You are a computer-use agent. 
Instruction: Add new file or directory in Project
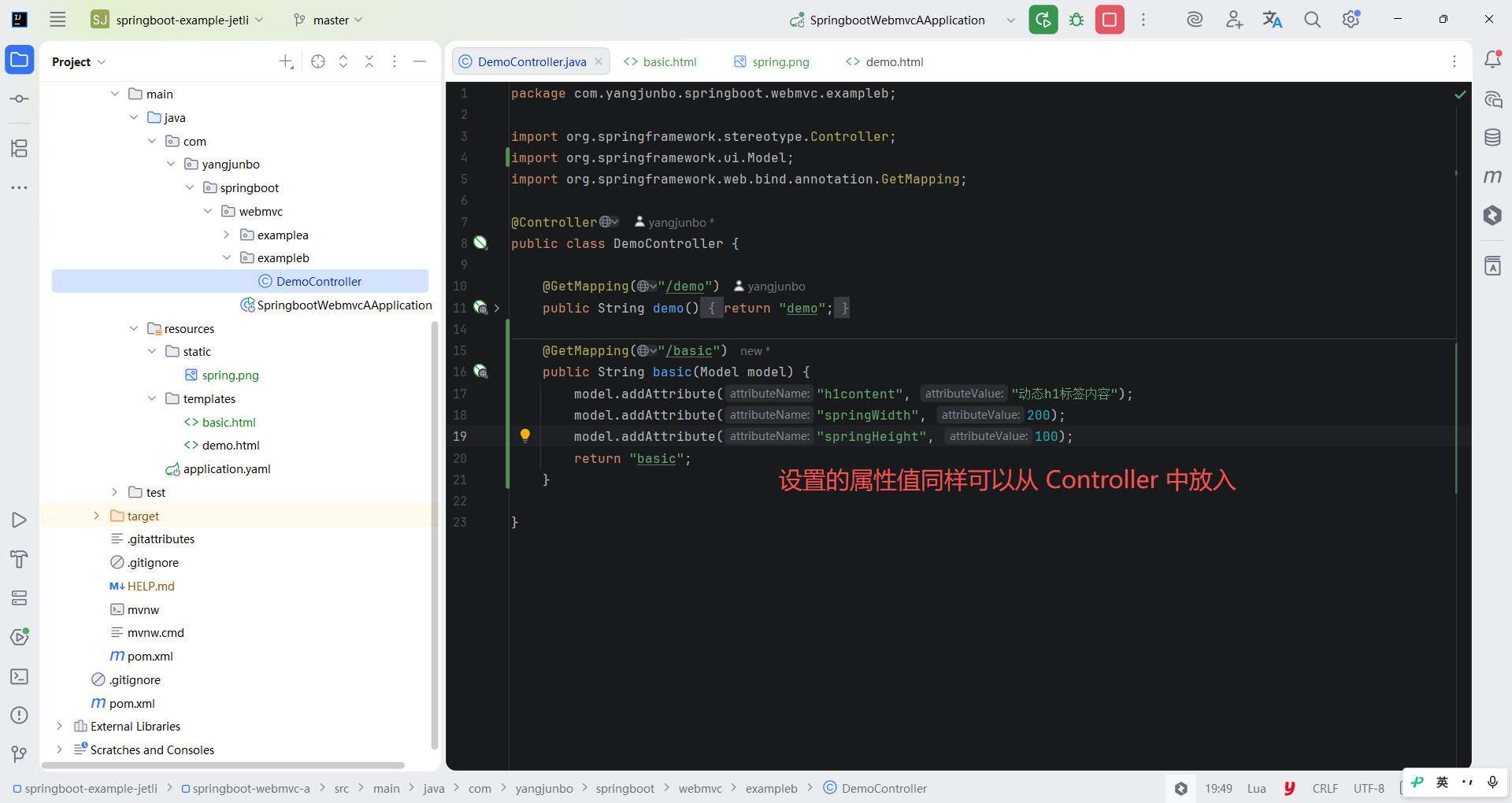pyautogui.click(x=286, y=61)
